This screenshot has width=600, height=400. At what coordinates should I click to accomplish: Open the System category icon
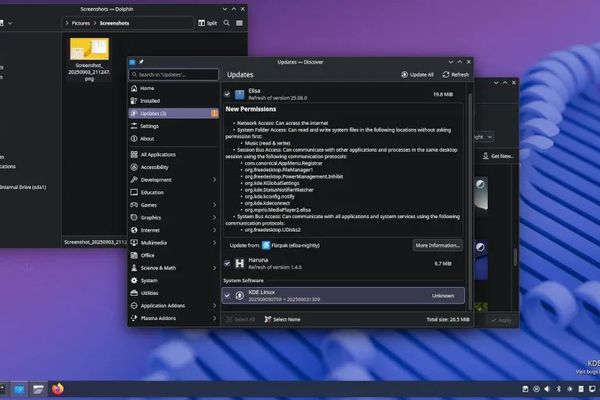point(134,281)
